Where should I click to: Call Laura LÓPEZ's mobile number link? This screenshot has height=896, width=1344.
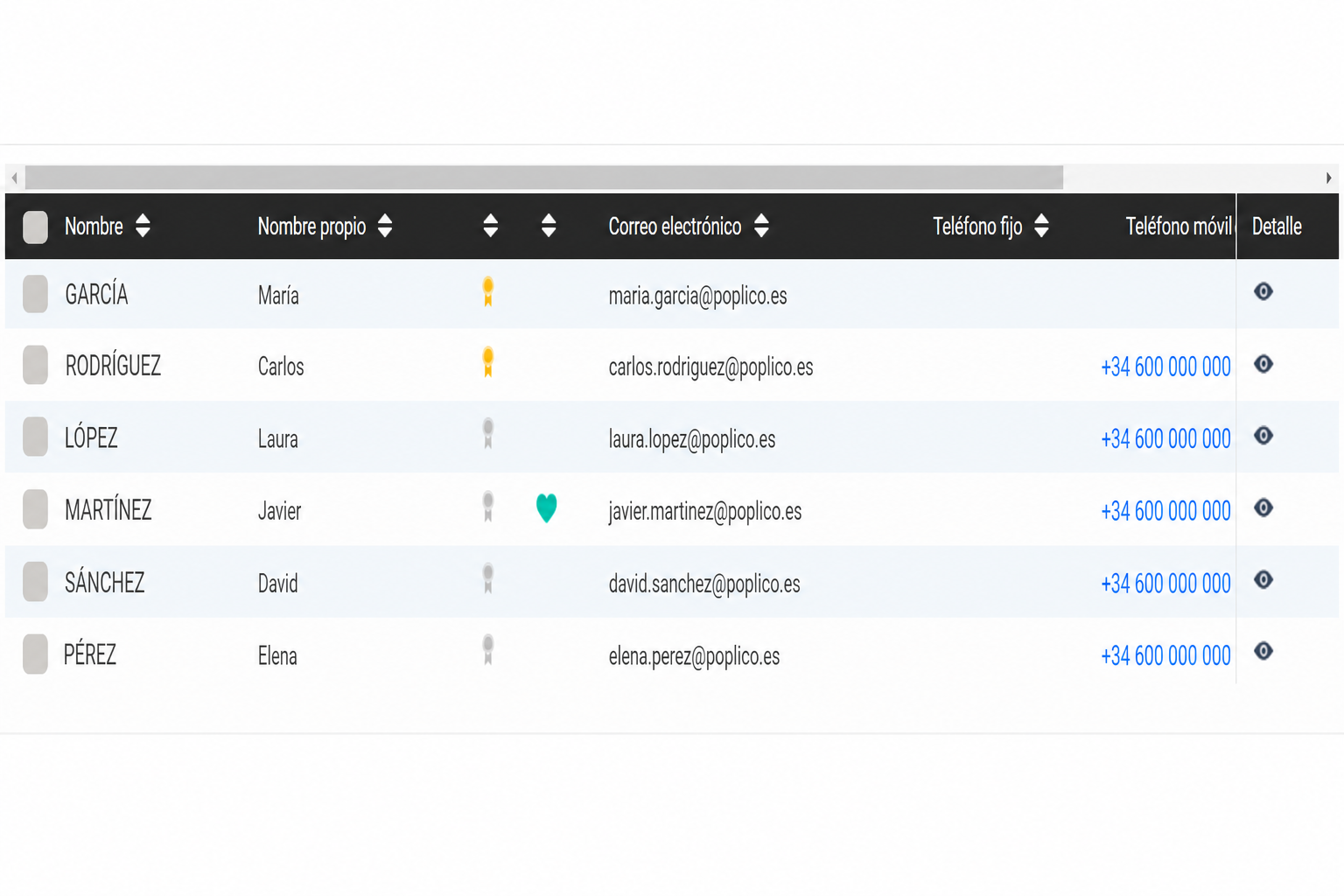[x=1165, y=438]
